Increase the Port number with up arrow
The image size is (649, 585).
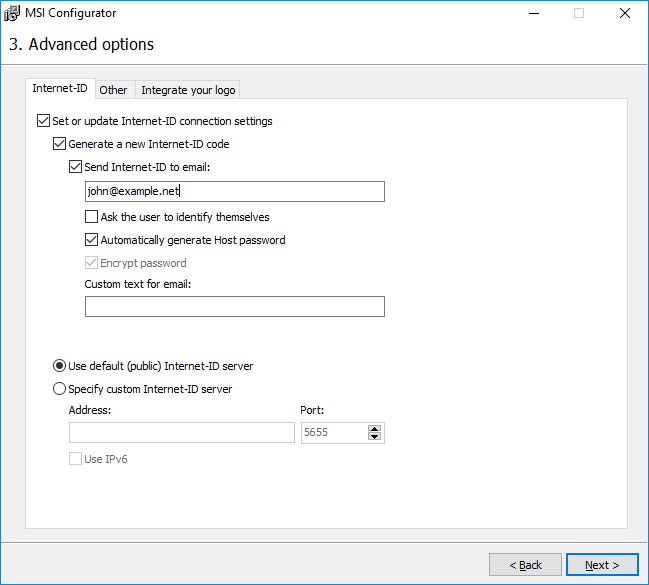pos(375,429)
